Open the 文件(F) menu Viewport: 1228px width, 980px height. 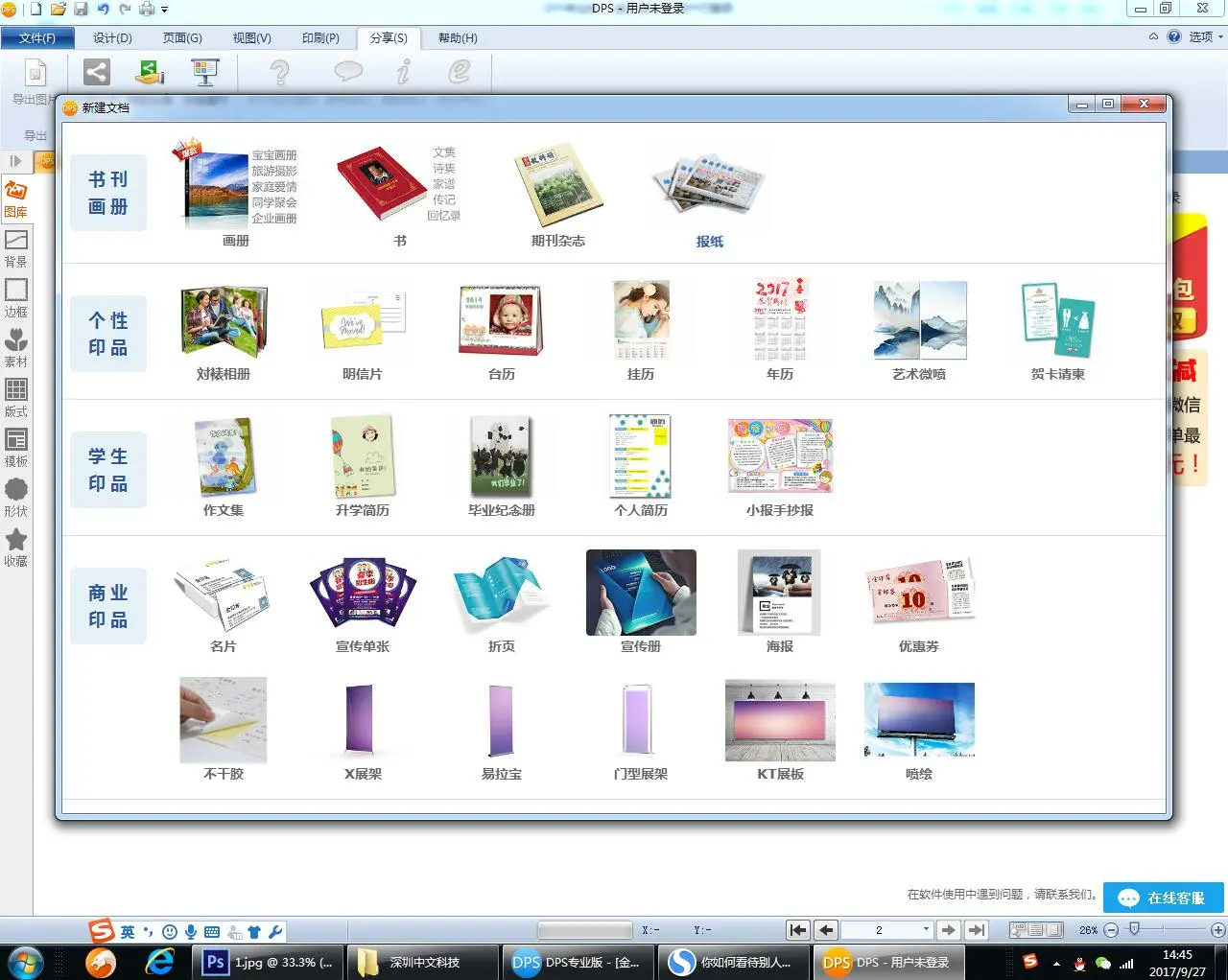[36, 38]
